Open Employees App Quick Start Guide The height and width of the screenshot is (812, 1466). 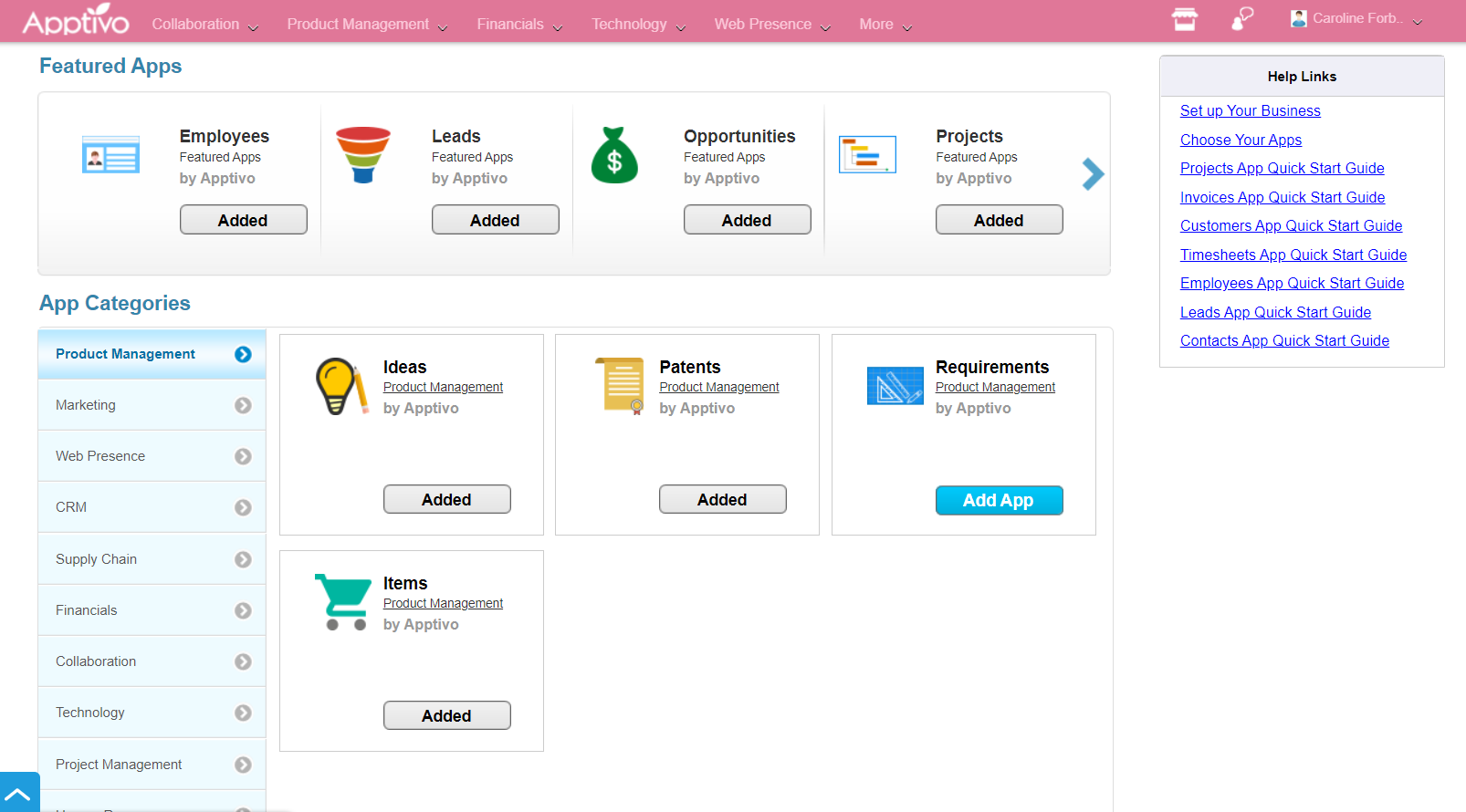click(x=1292, y=283)
